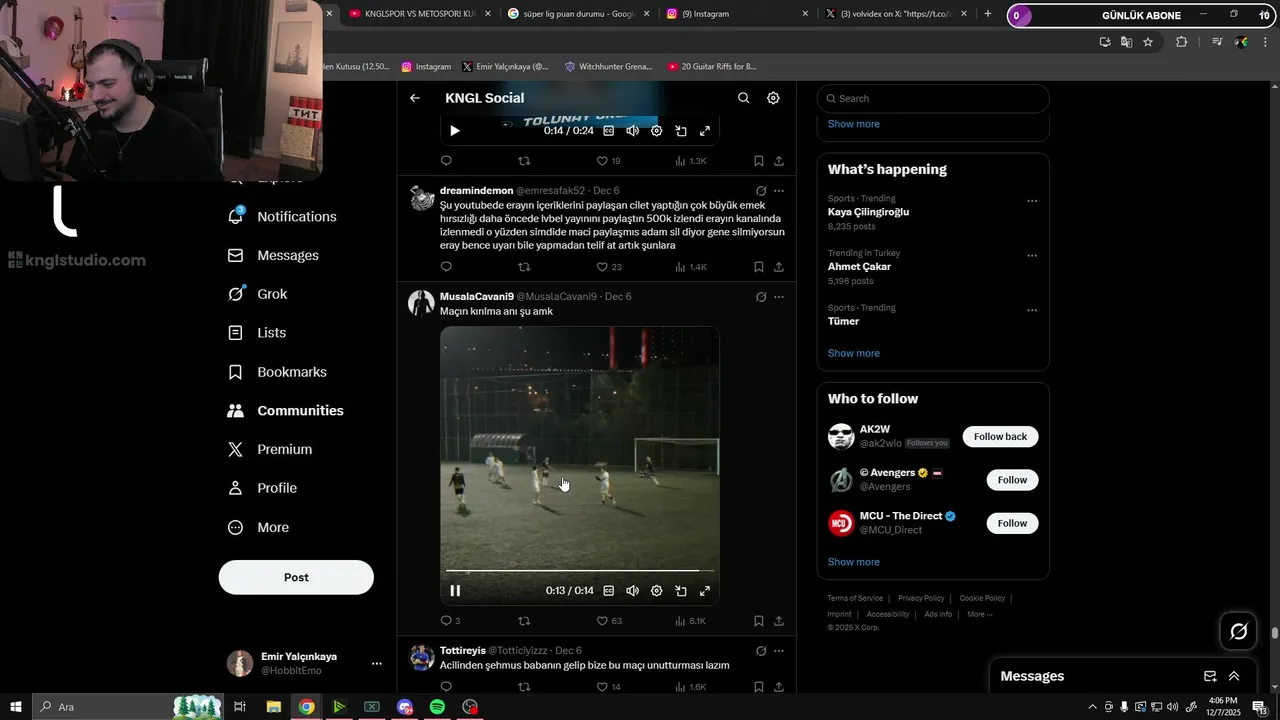Bookmark MusalaCavani9's post
Viewport: 1280px width, 720px height.
[x=758, y=621]
